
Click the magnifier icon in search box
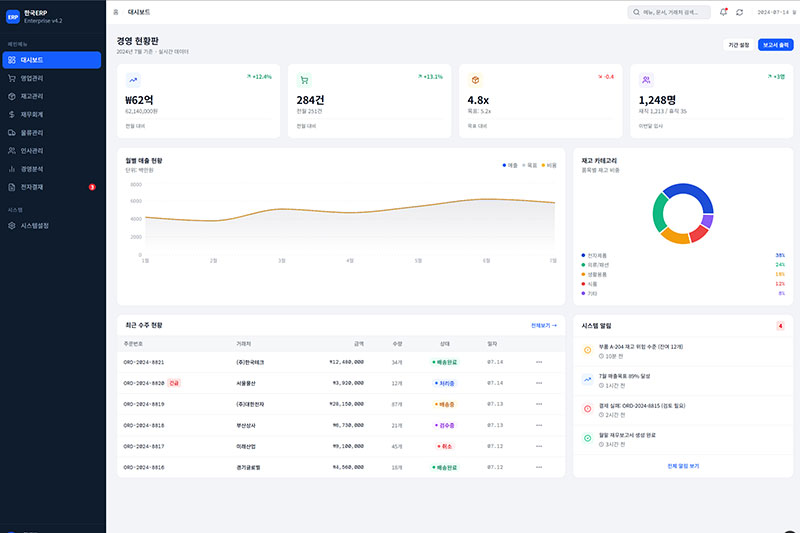pyautogui.click(x=636, y=12)
